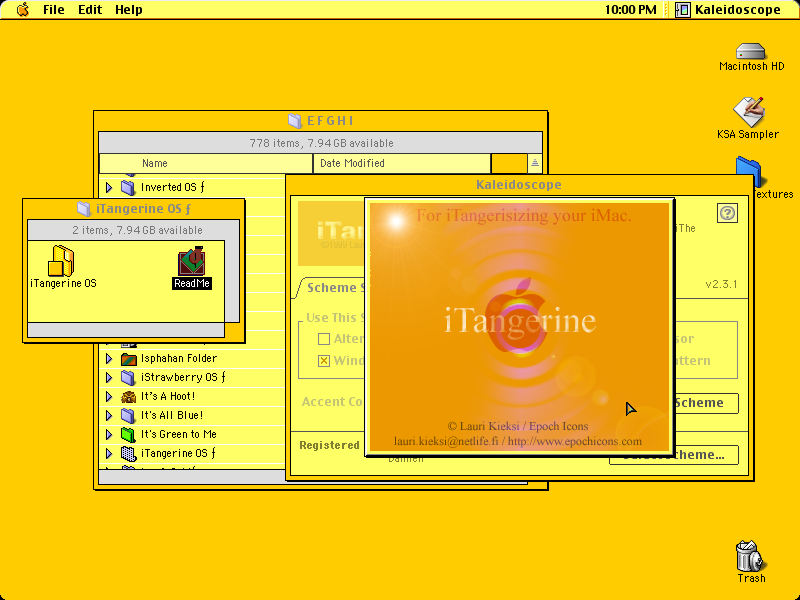Click the iStrawberry OS ƒ row name

(x=183, y=378)
